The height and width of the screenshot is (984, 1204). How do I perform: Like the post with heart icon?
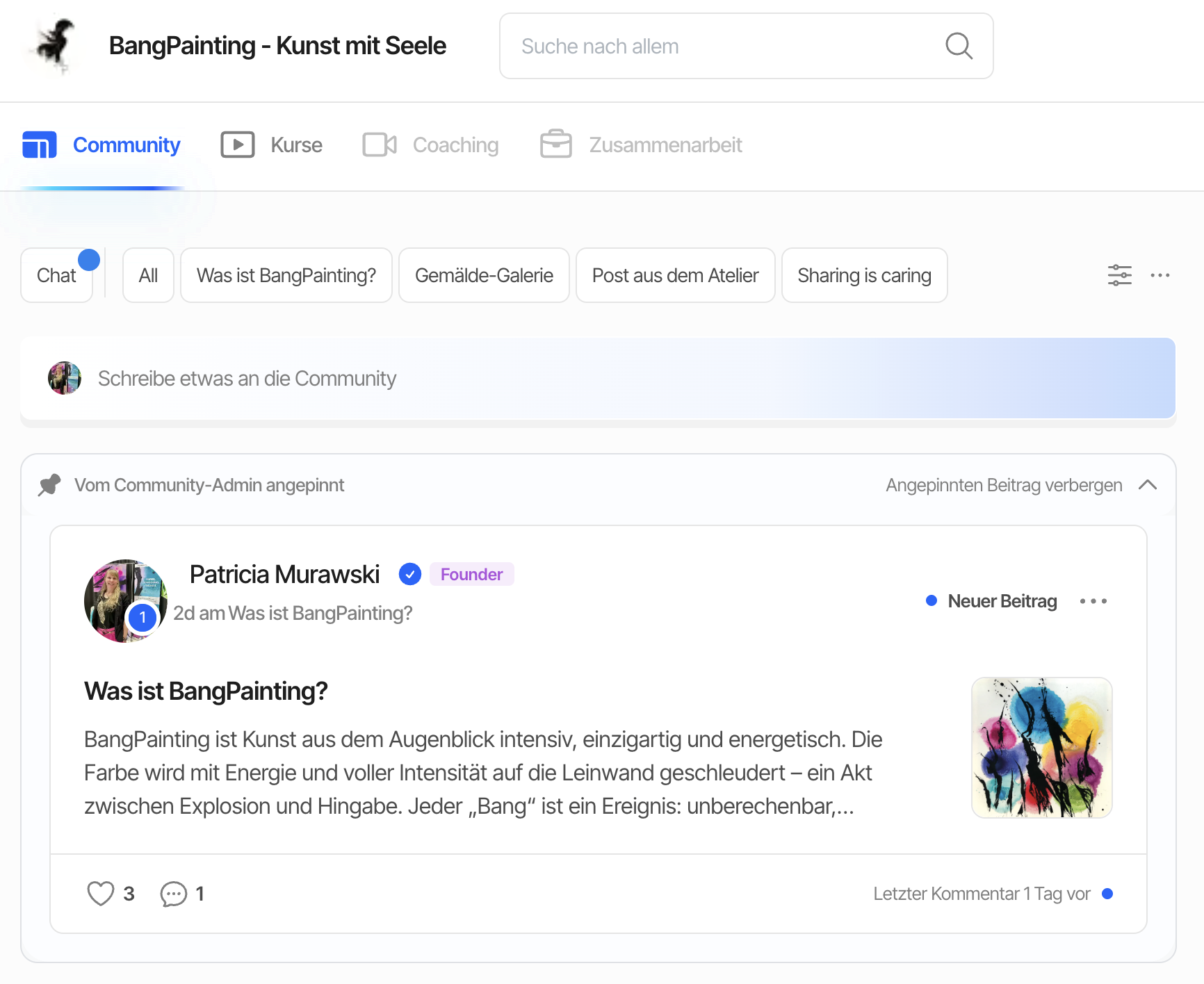pyautogui.click(x=100, y=893)
